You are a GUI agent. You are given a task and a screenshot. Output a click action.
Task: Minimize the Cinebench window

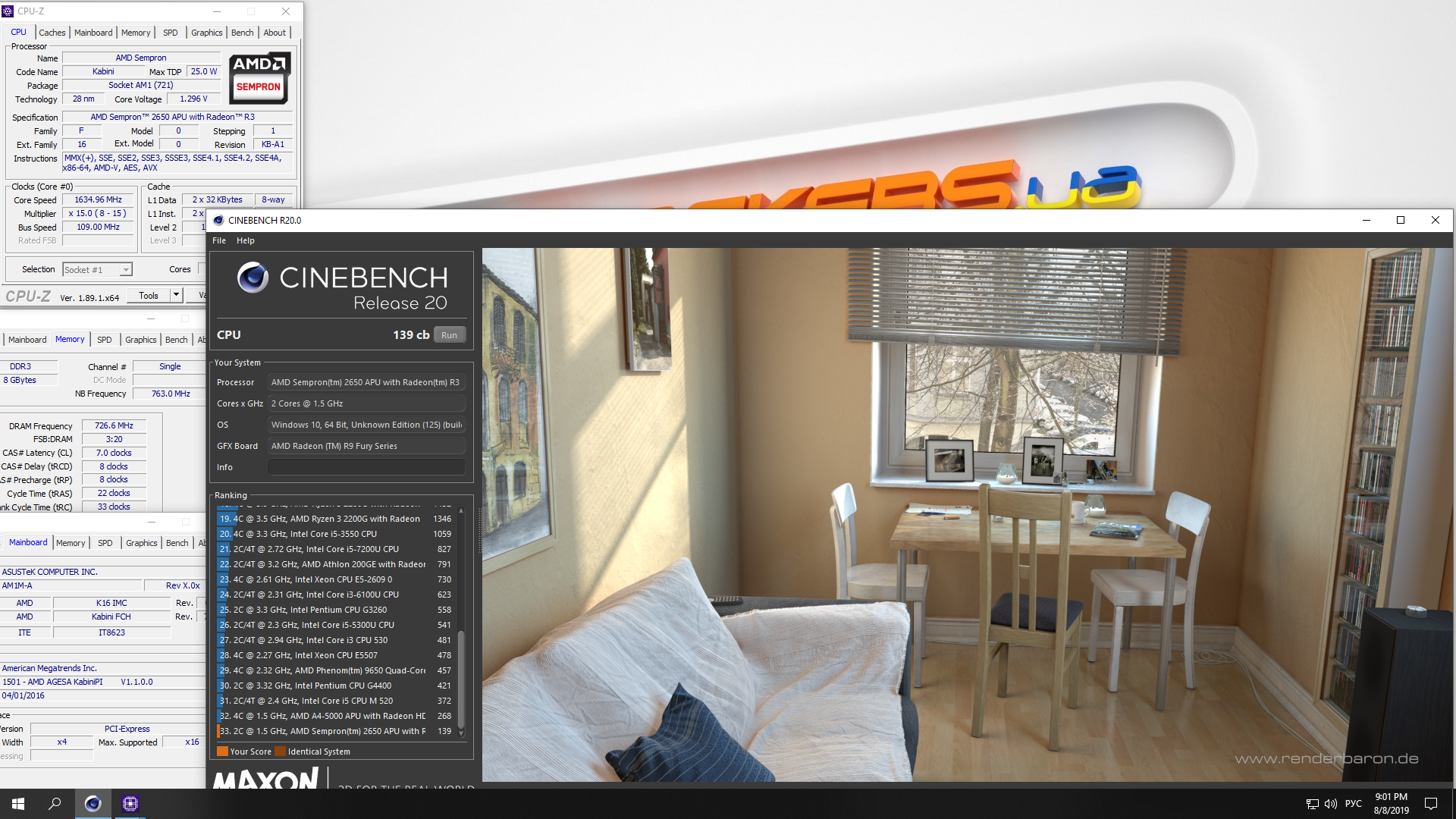pos(1366,220)
